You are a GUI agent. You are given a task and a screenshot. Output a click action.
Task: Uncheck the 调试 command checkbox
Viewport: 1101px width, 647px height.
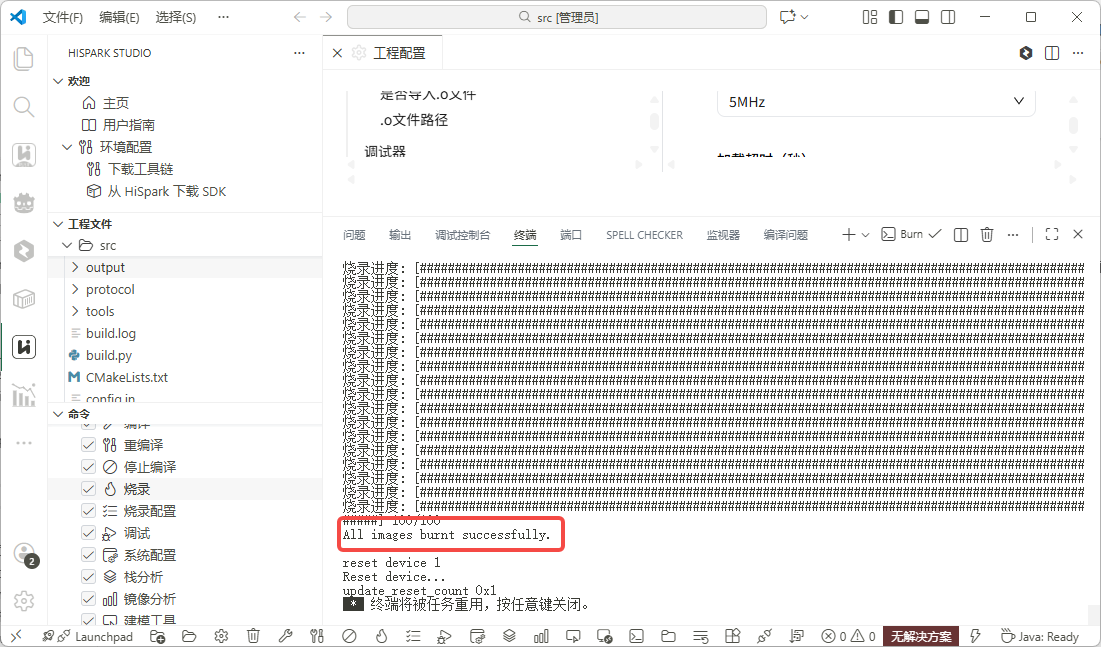88,532
